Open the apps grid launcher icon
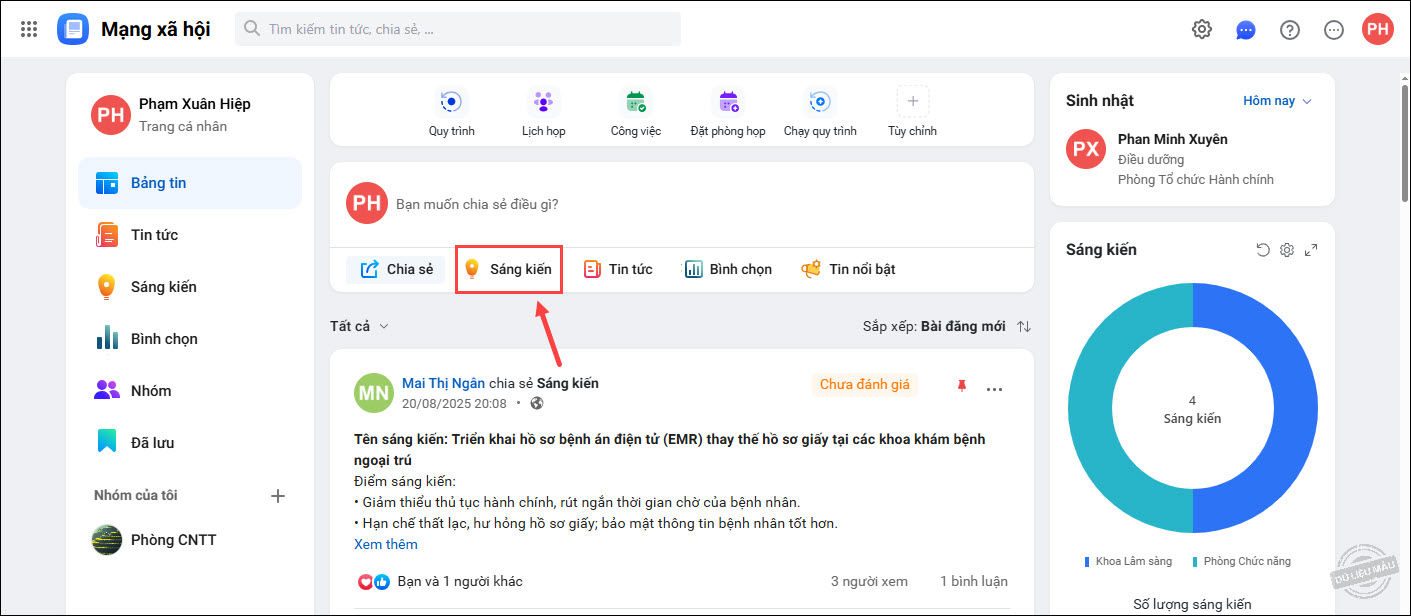 tap(29, 29)
